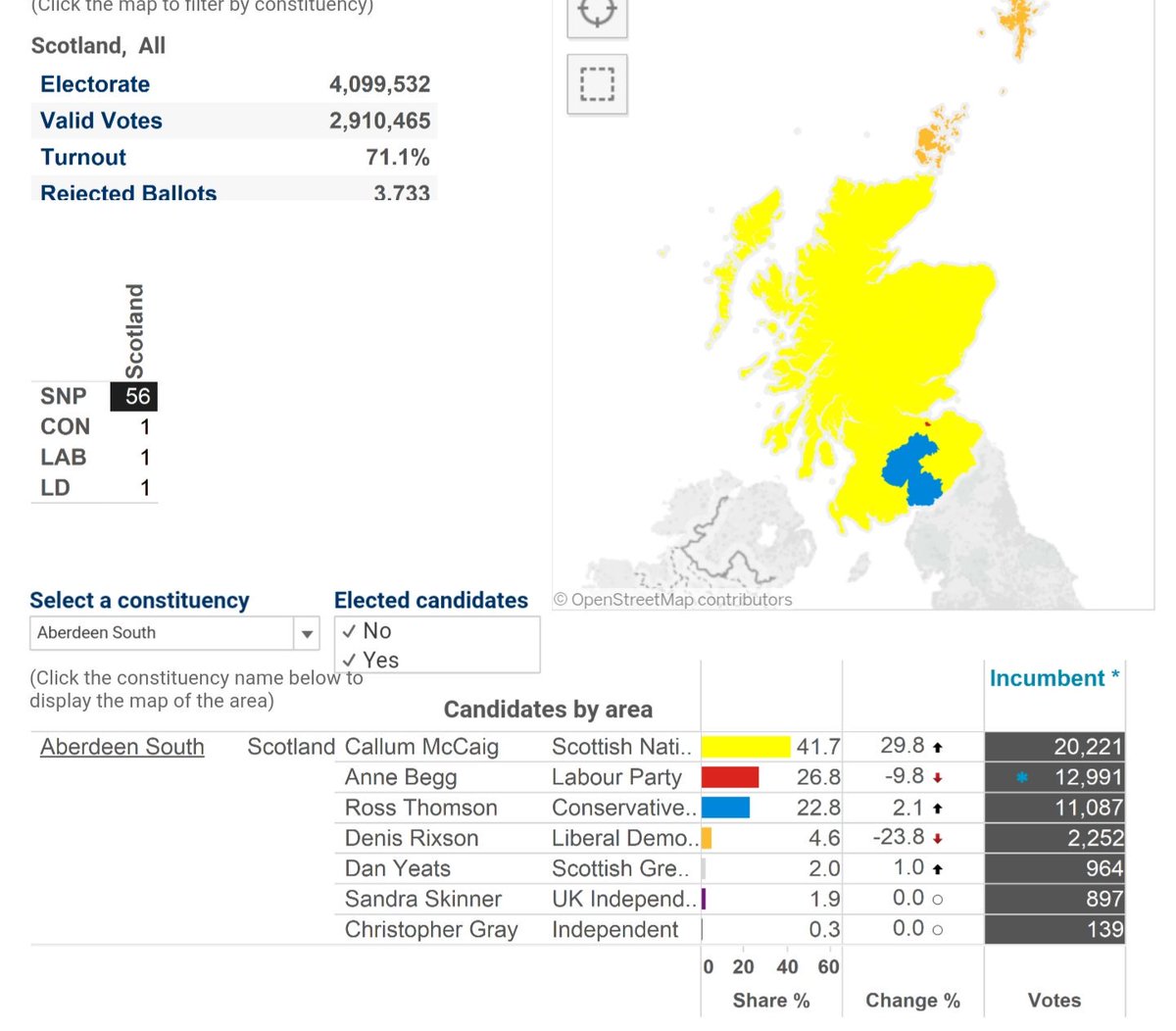Viewport: 1176px width, 1031px height.
Task: Click the Votes axis label
Action: point(1054,1001)
